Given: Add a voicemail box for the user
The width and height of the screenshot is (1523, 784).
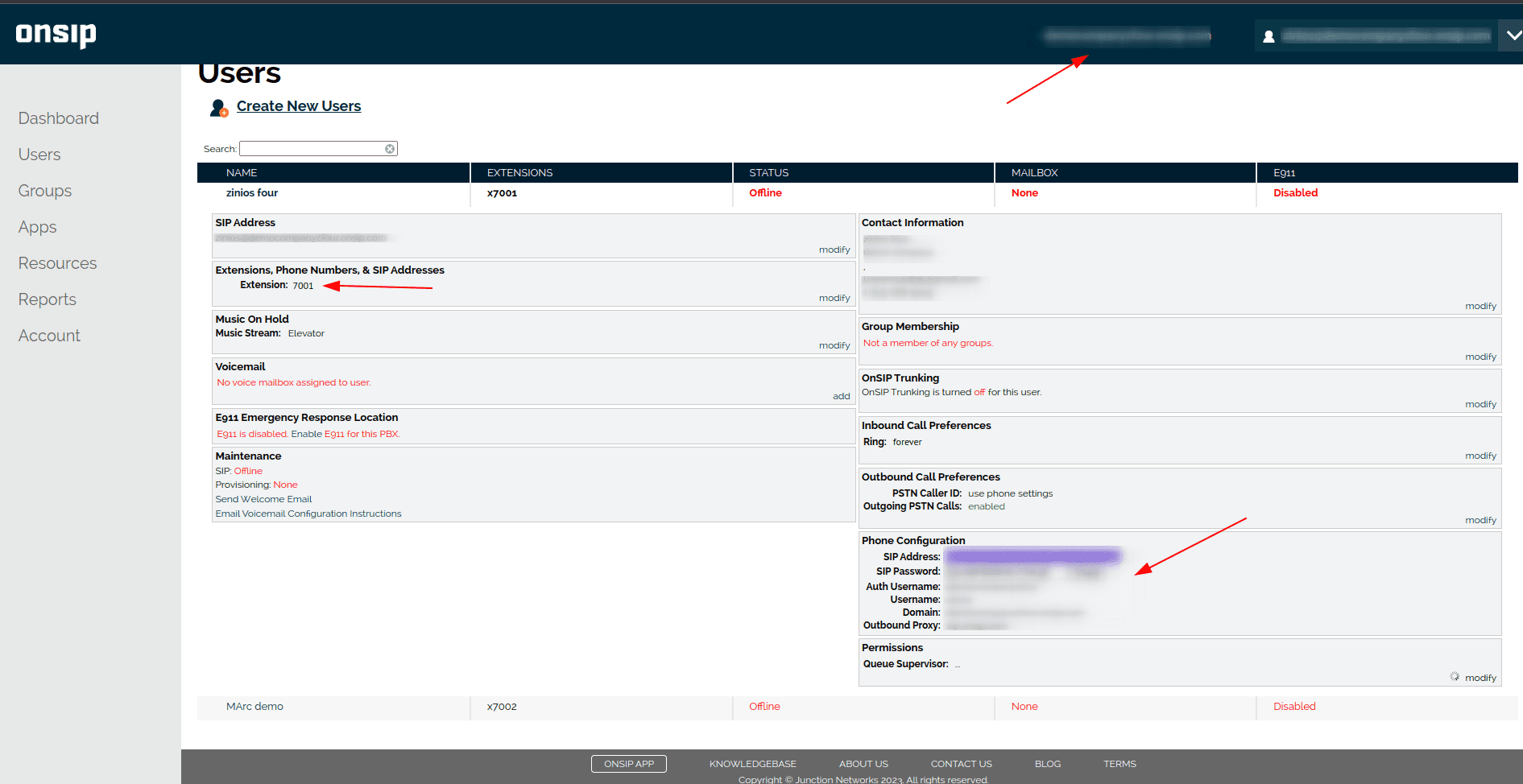Looking at the screenshot, I should (x=842, y=396).
